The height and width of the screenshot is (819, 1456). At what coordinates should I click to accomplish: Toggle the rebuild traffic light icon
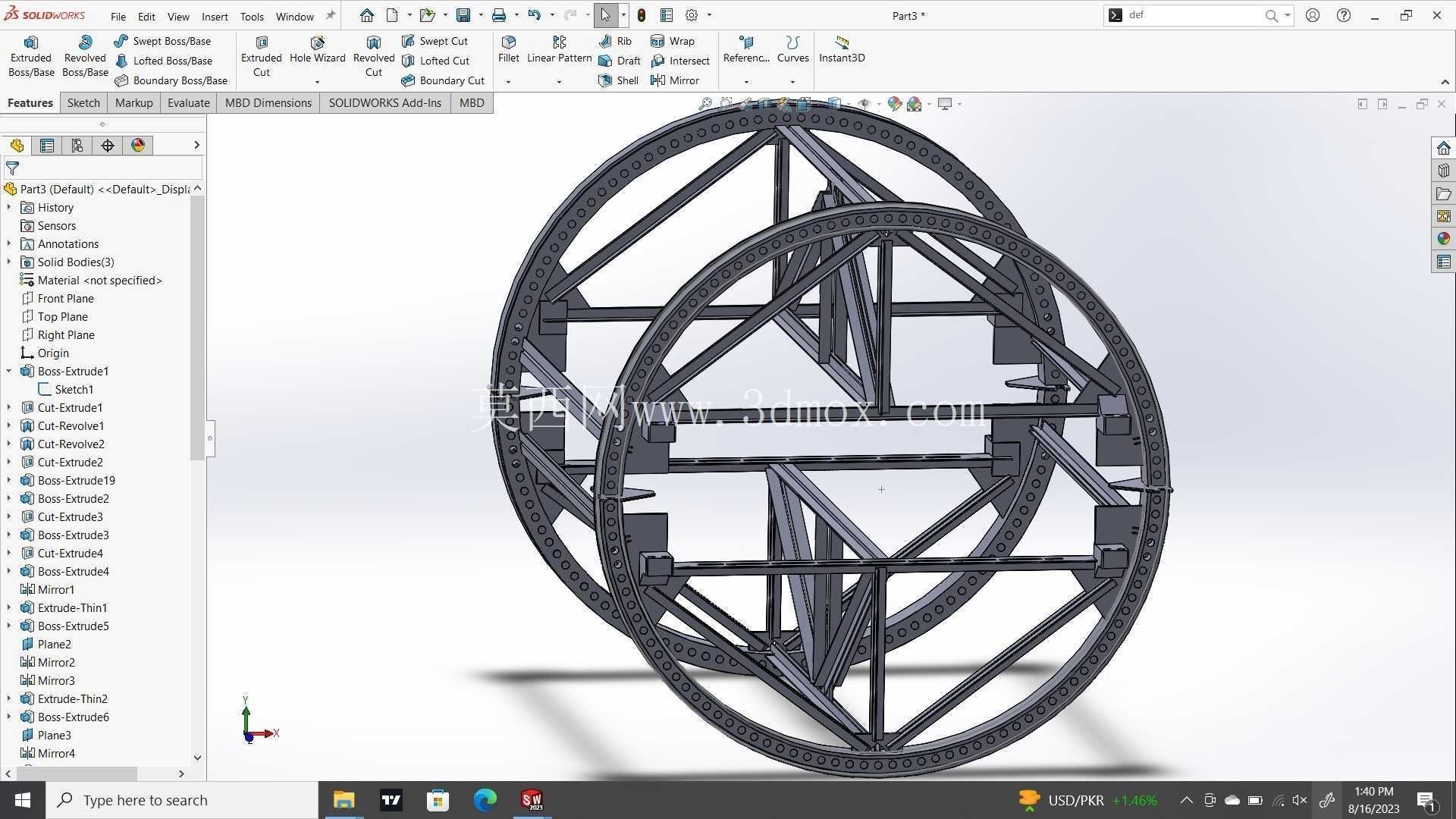[642, 15]
